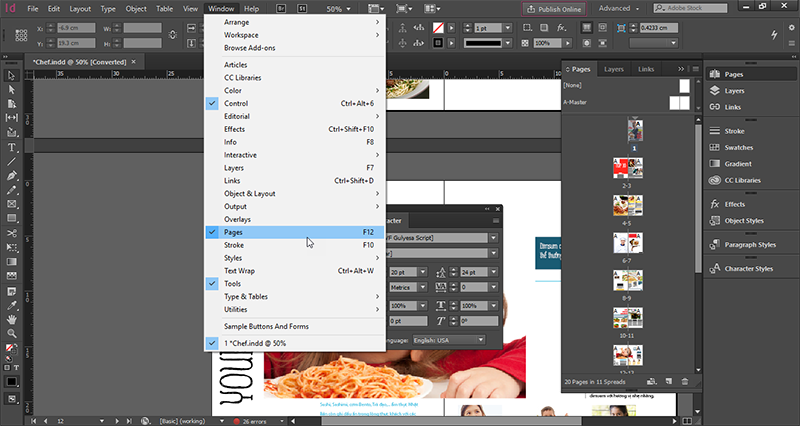Select the Hand tool

coord(11,320)
